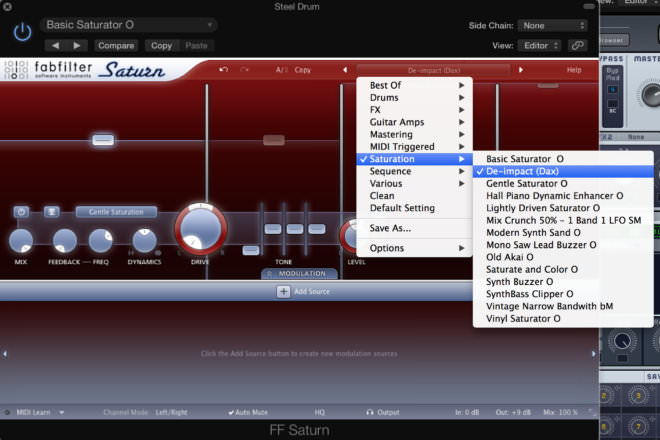Expand the Mastering preset submenu
Viewport: 660px width, 440px height.
tap(415, 134)
